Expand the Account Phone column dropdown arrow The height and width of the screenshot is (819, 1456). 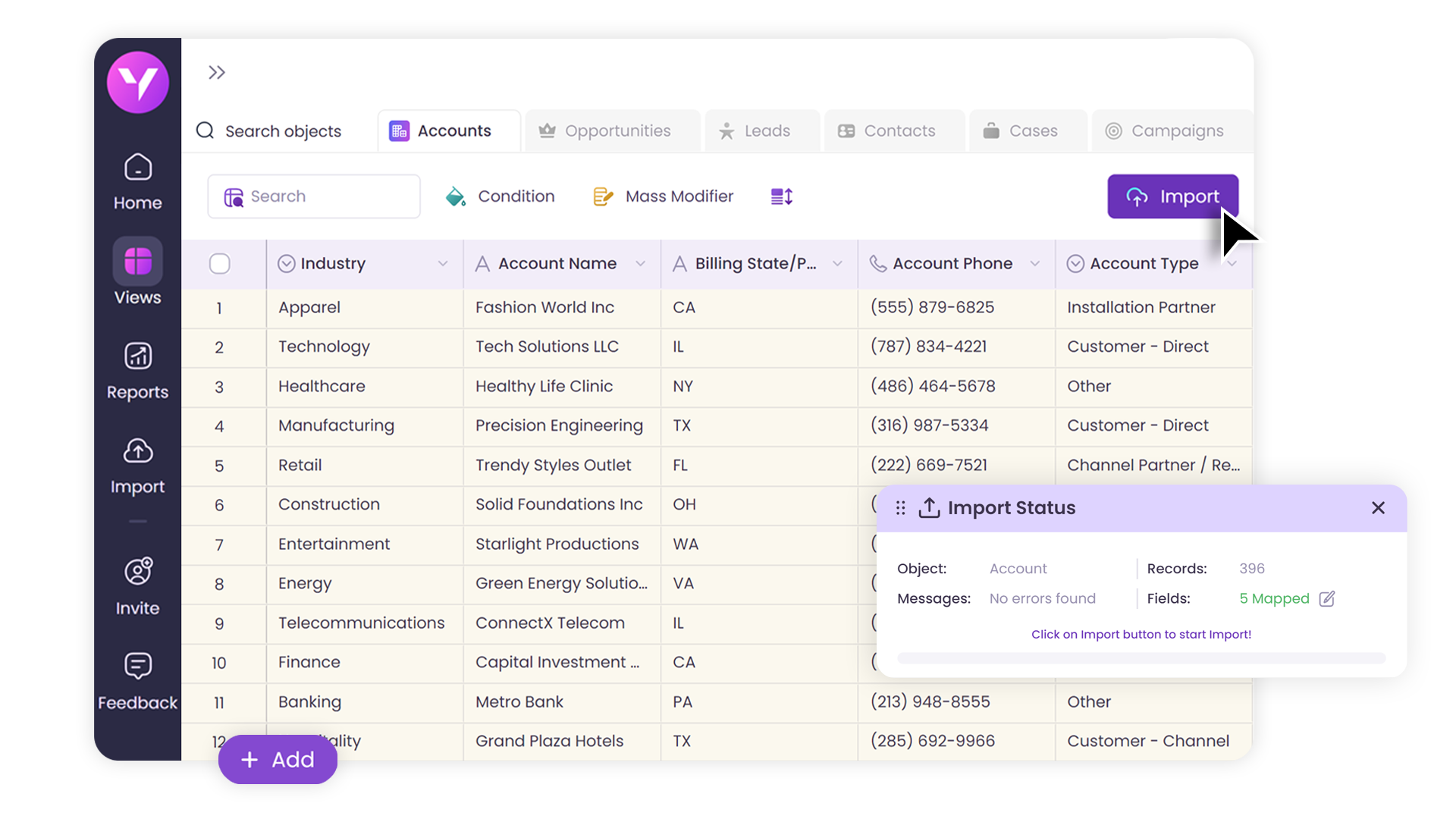coord(1034,264)
